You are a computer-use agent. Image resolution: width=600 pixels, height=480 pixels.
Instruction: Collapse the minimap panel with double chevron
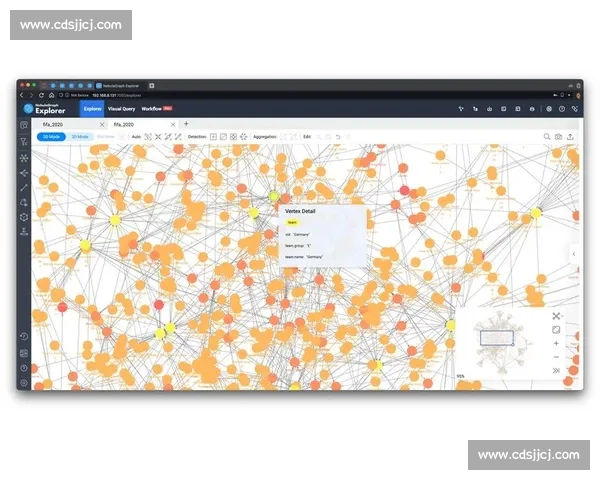pos(556,371)
